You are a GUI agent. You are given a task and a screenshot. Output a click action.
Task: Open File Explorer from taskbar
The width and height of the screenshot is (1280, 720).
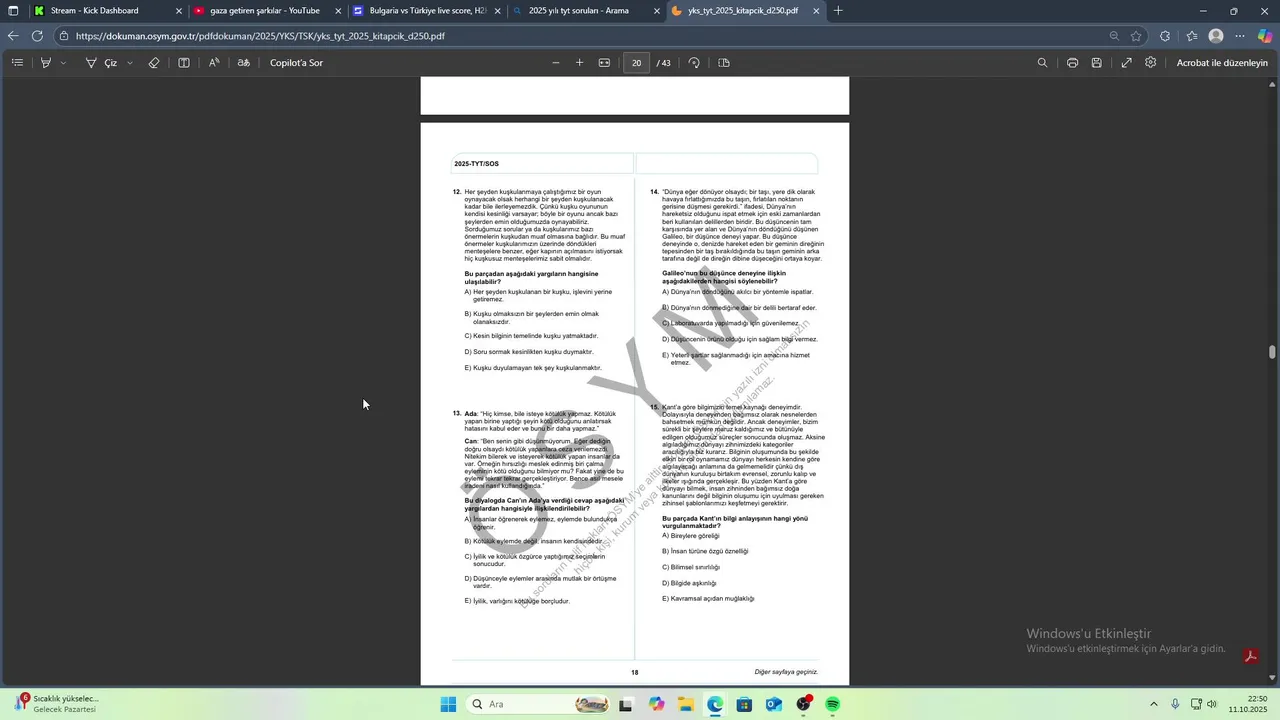tap(685, 704)
